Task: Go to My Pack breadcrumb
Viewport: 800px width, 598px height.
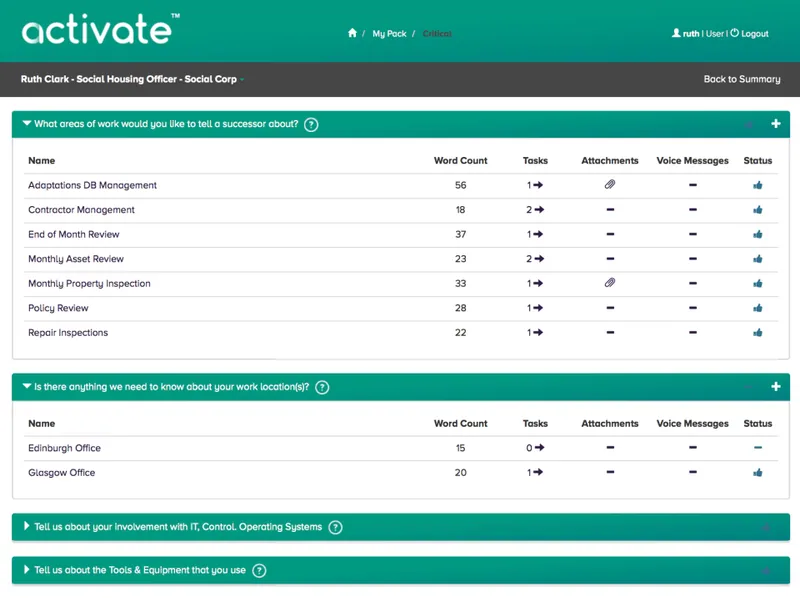Action: click(389, 34)
